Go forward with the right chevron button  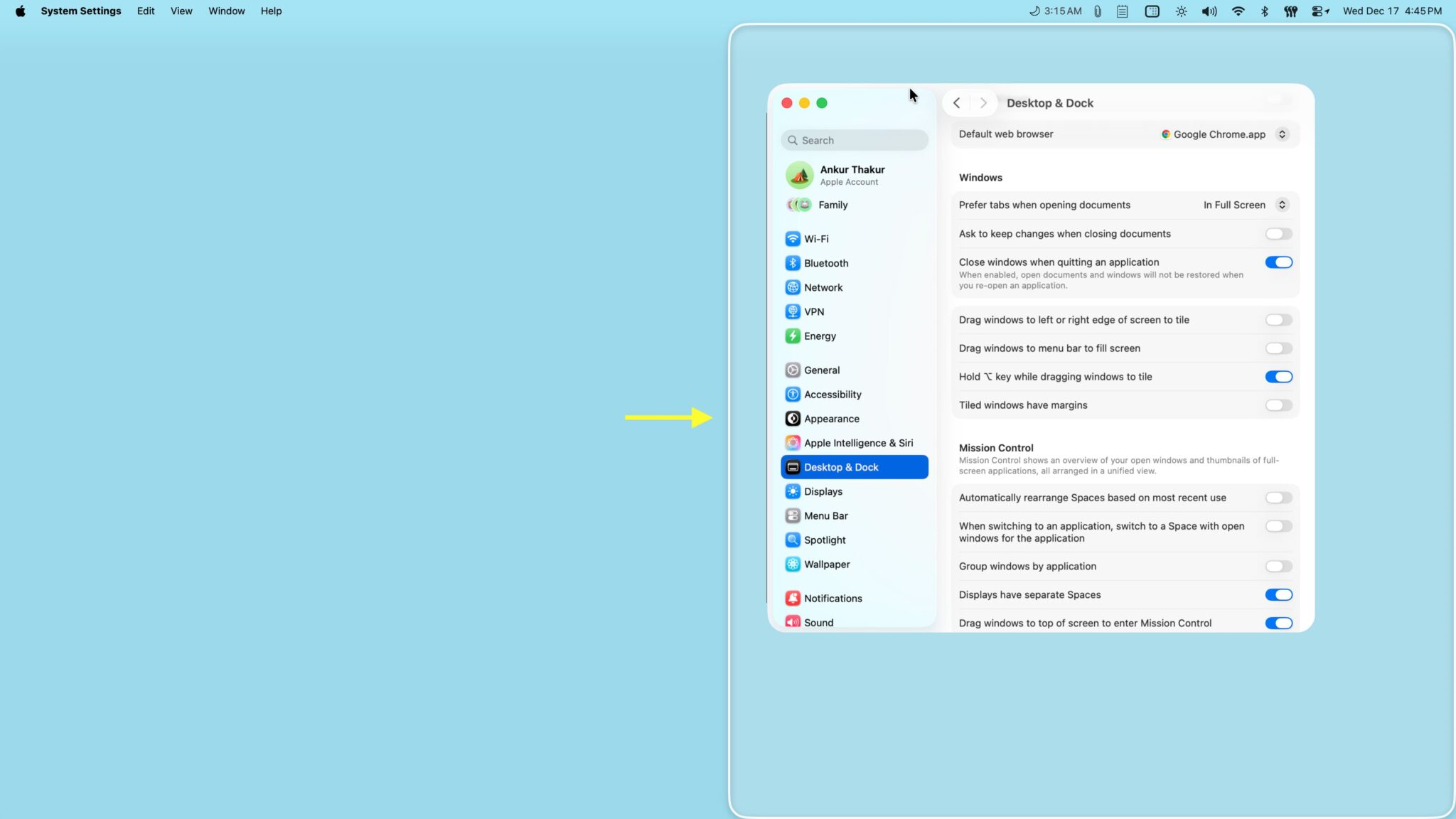pyautogui.click(x=983, y=103)
